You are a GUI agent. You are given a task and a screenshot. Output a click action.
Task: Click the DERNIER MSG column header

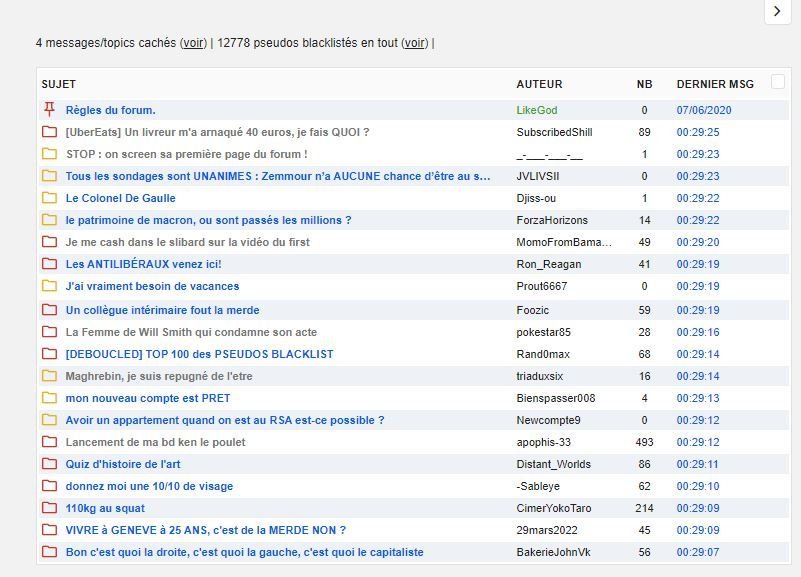715,85
